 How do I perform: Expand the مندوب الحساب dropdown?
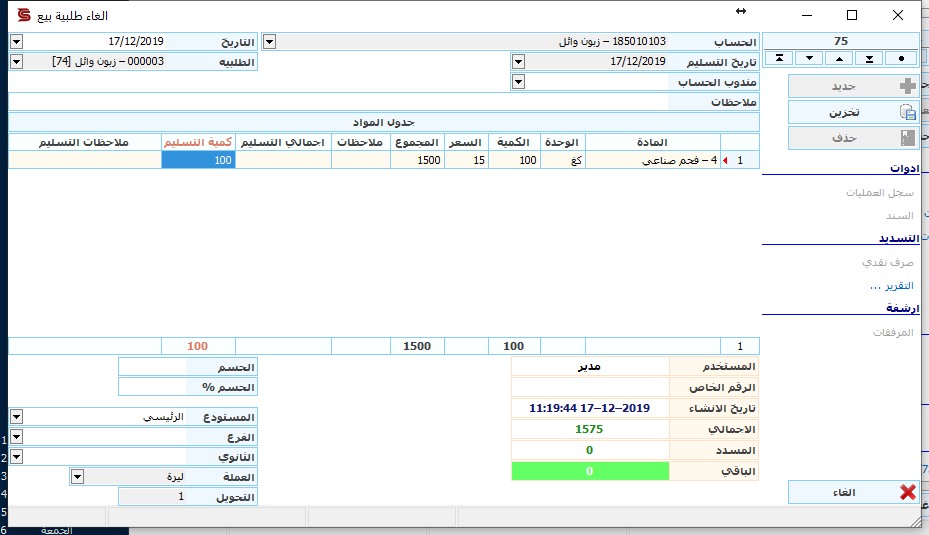tap(518, 82)
